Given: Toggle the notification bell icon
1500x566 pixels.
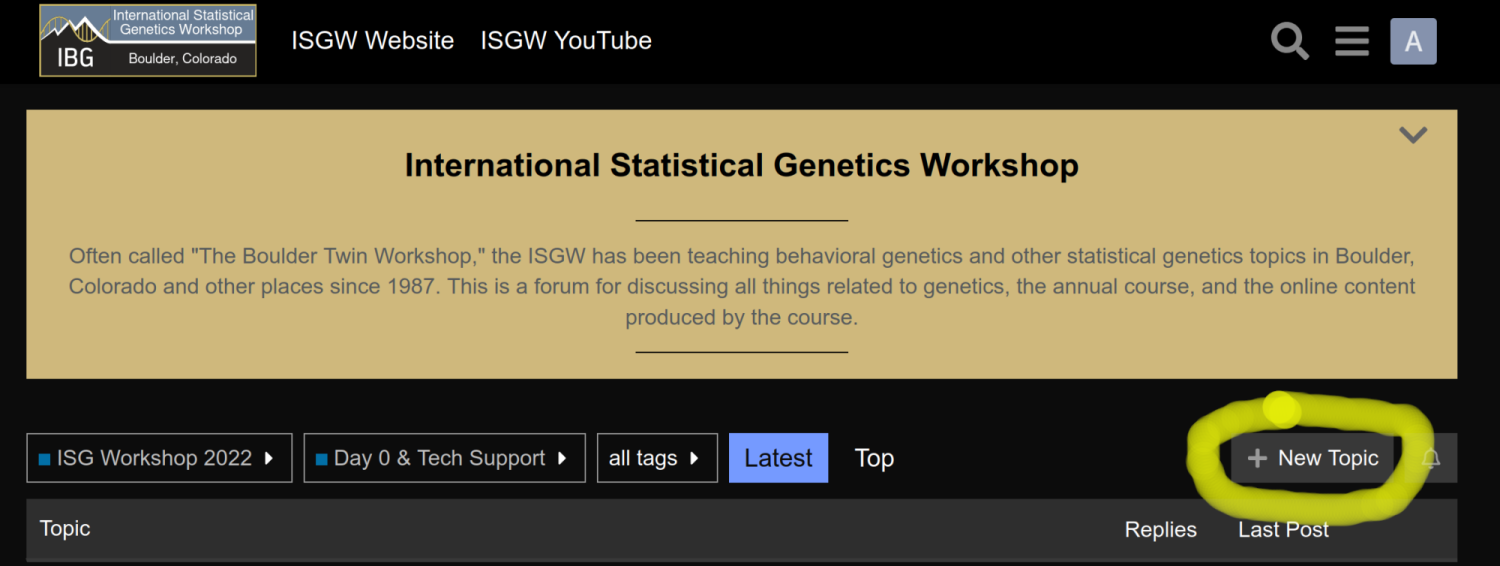Looking at the screenshot, I should tap(1431, 458).
